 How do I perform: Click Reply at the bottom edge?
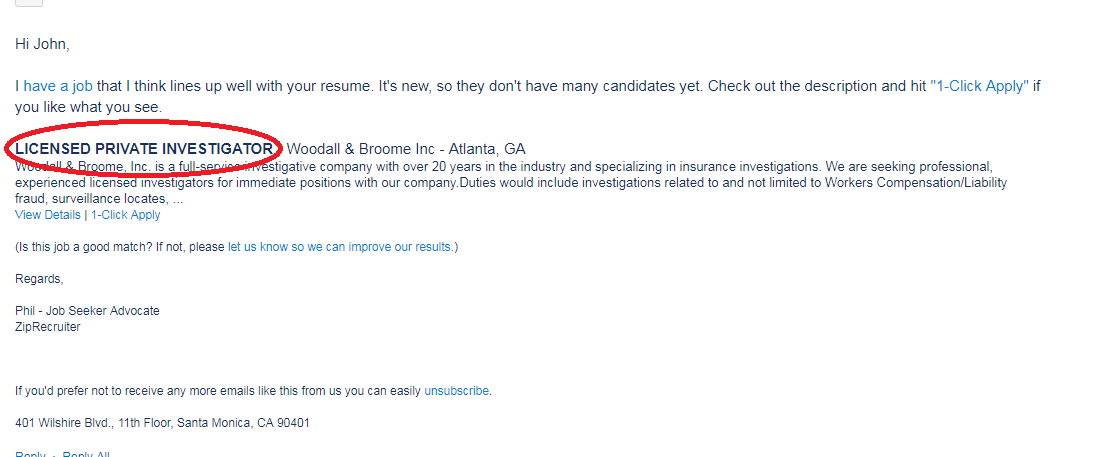pos(30,455)
